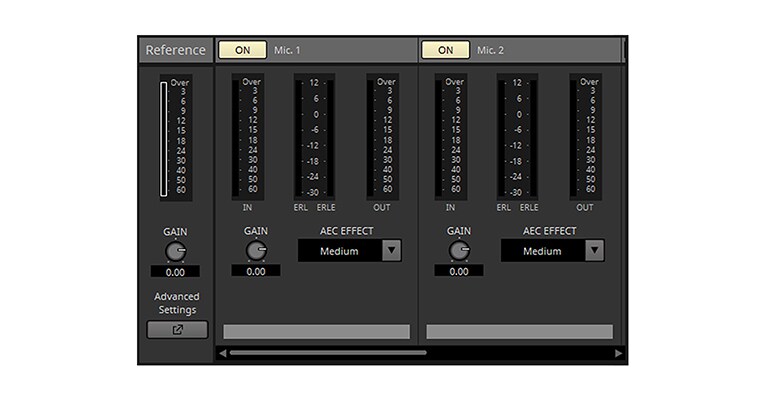Click the Reference GAIN knob
Image resolution: width=770 pixels, height=400 pixels.
175,251
